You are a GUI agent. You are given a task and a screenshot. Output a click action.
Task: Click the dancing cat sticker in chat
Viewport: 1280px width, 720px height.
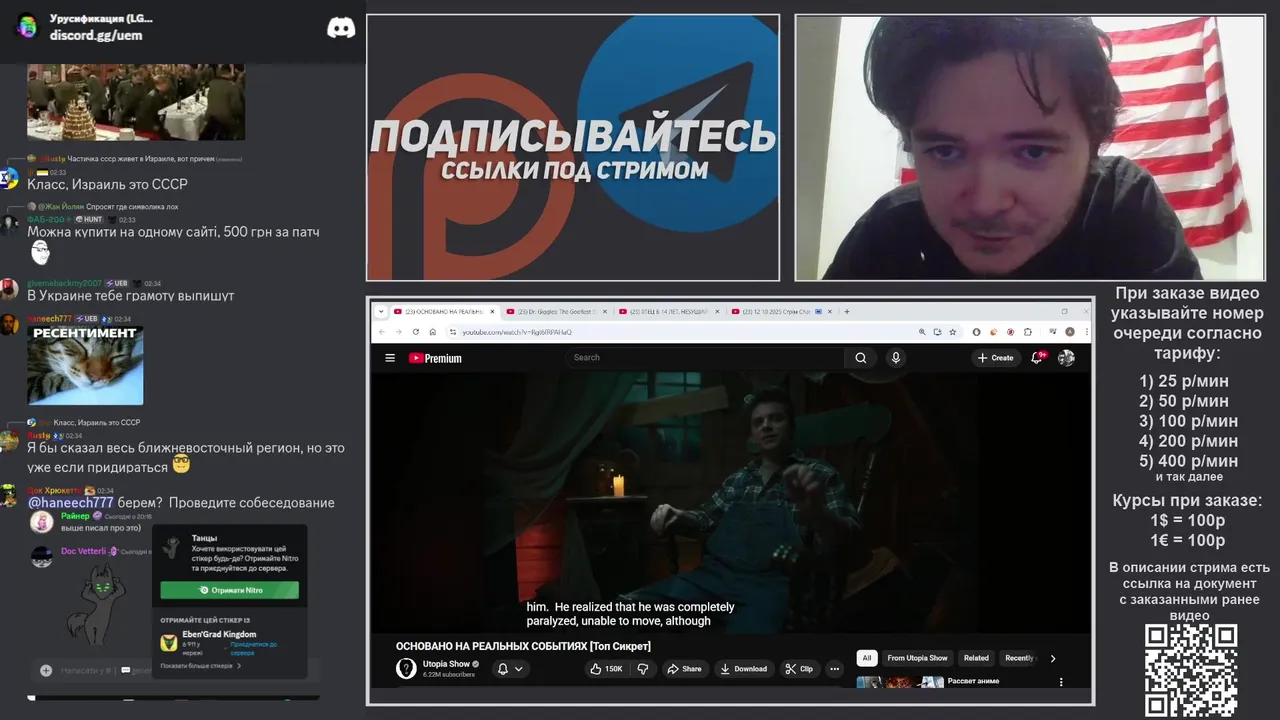pyautogui.click(x=98, y=605)
